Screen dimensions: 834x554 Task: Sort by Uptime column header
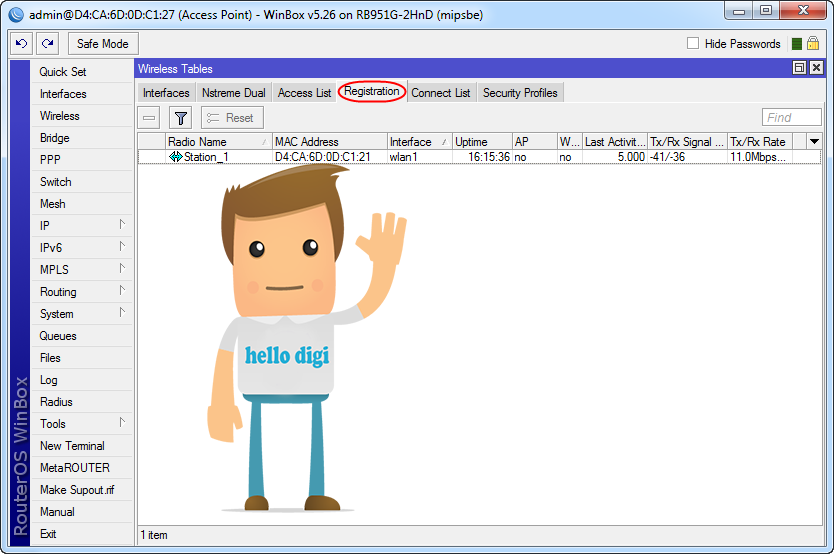tap(482, 141)
